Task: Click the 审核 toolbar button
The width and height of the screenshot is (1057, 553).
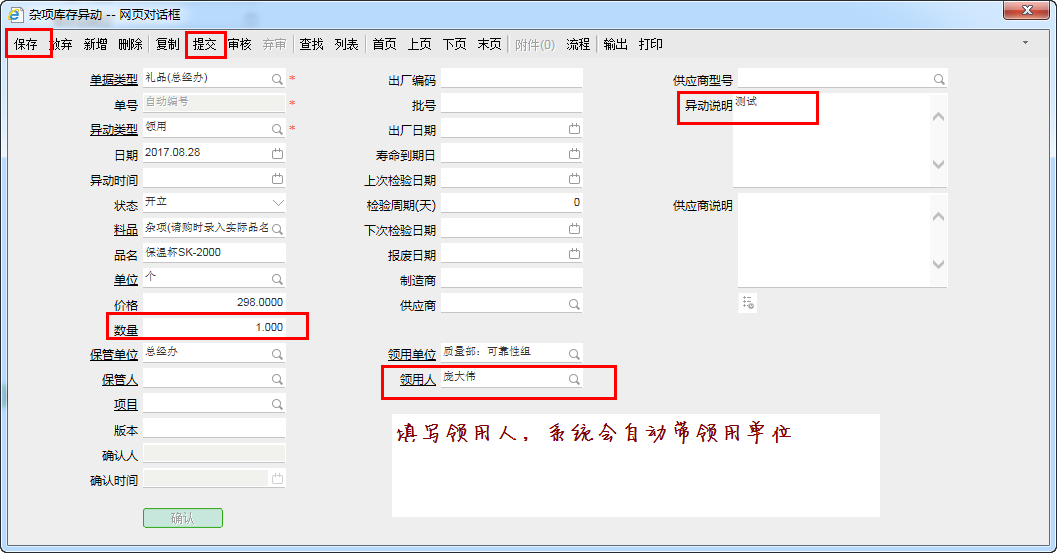Action: coord(240,44)
